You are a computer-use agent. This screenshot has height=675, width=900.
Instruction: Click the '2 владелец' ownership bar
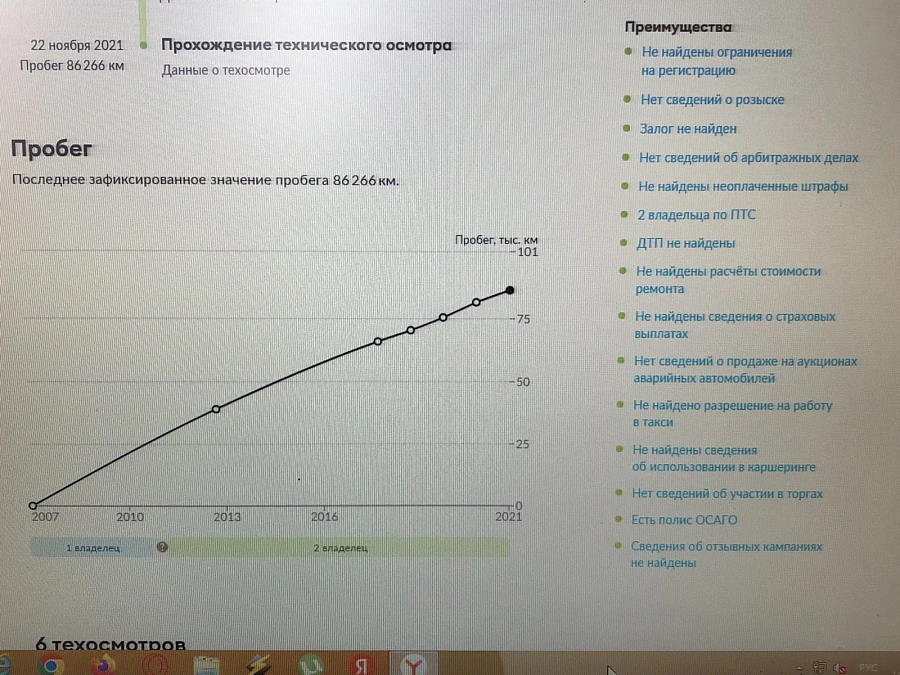click(x=340, y=548)
